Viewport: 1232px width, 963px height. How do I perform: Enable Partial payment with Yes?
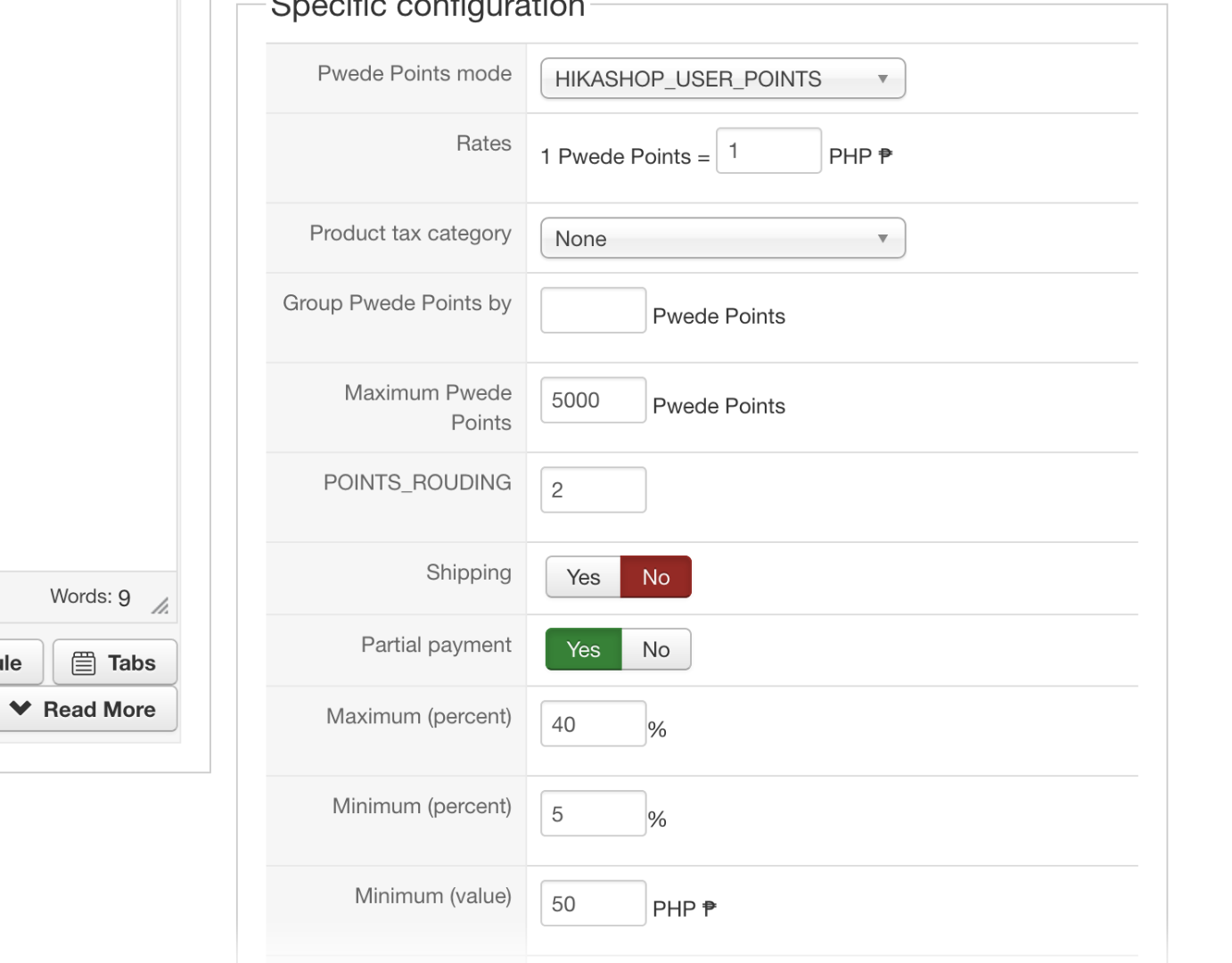pos(584,649)
